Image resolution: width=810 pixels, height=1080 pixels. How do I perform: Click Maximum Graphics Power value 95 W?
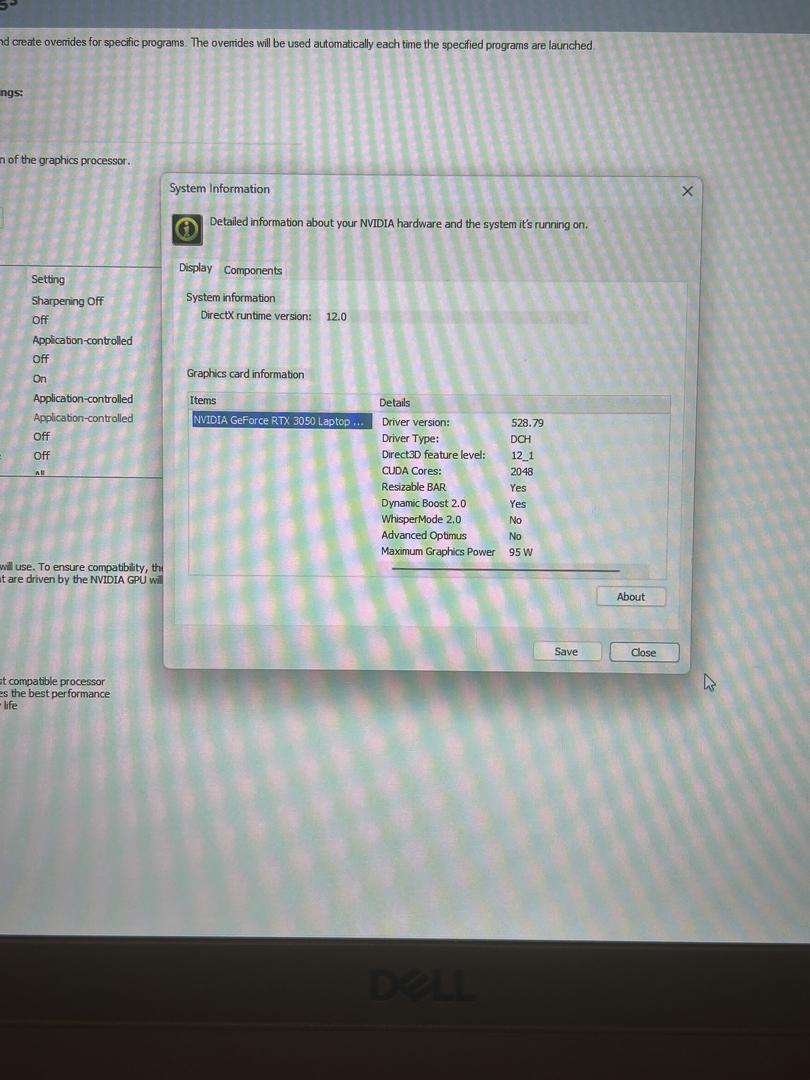coord(521,552)
